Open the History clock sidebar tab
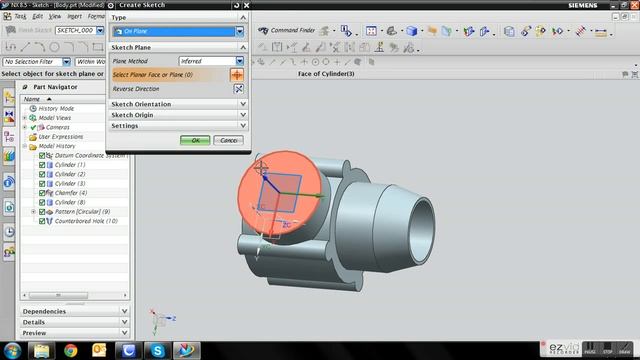 [9, 232]
